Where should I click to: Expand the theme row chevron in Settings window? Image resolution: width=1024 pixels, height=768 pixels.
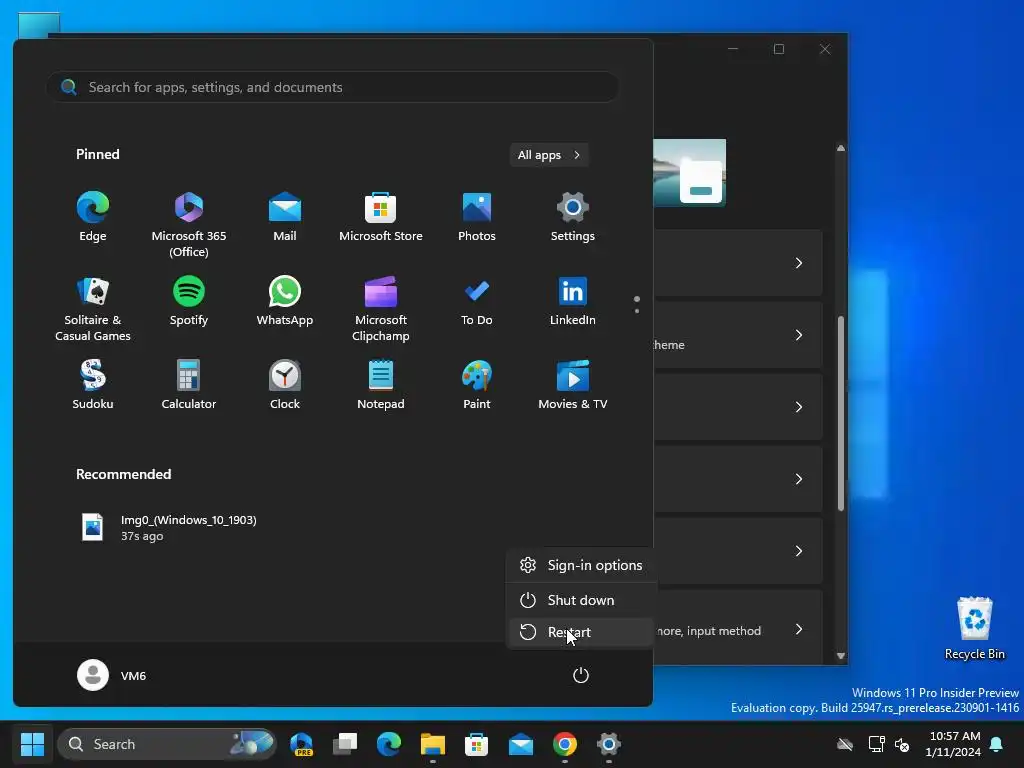tap(799, 335)
